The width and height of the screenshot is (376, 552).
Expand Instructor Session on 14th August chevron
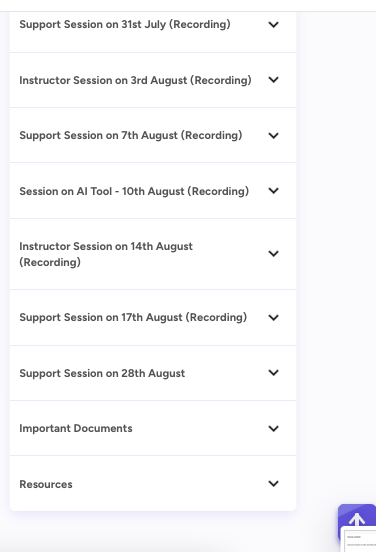pos(274,254)
